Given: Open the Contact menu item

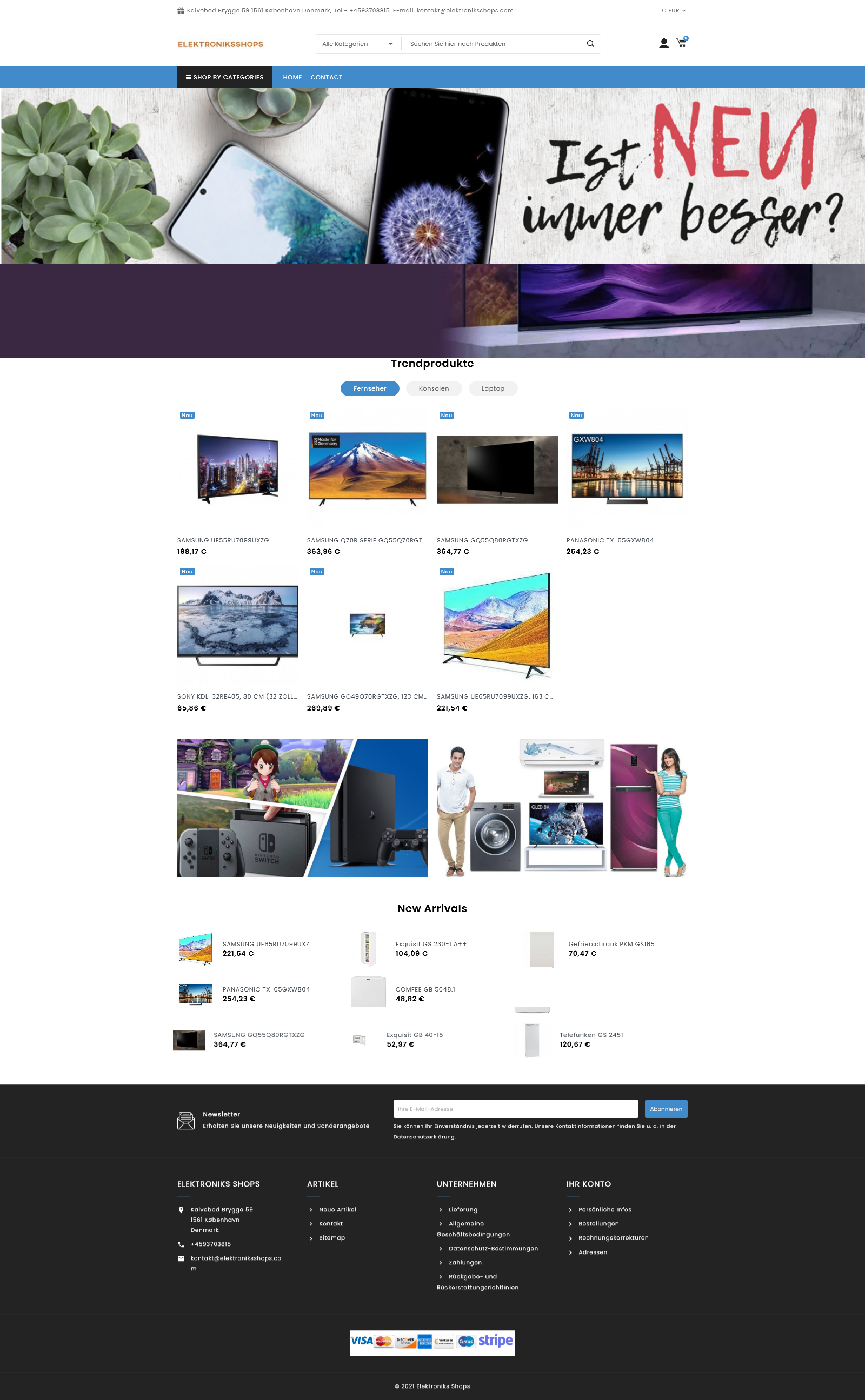Looking at the screenshot, I should click(327, 77).
